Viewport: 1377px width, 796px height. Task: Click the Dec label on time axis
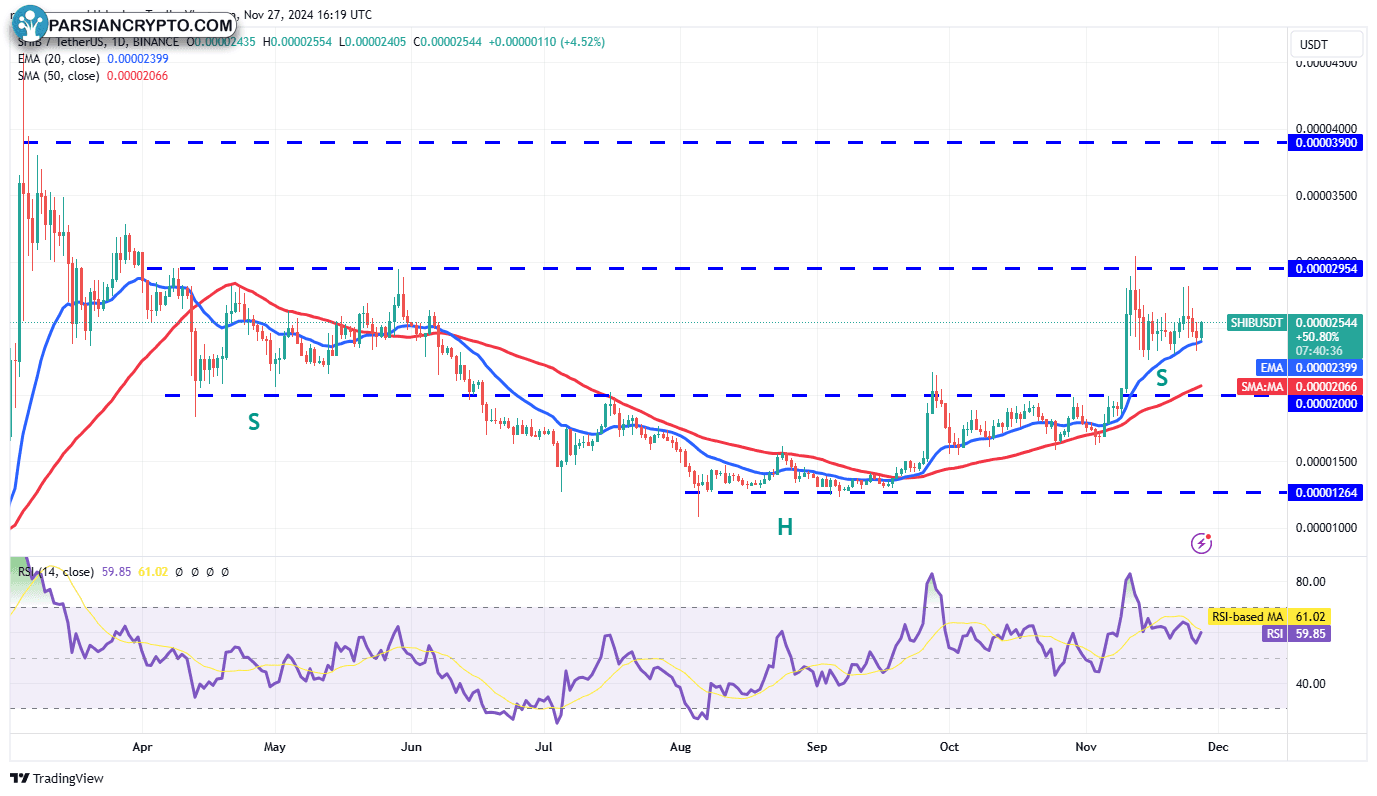tap(1218, 747)
